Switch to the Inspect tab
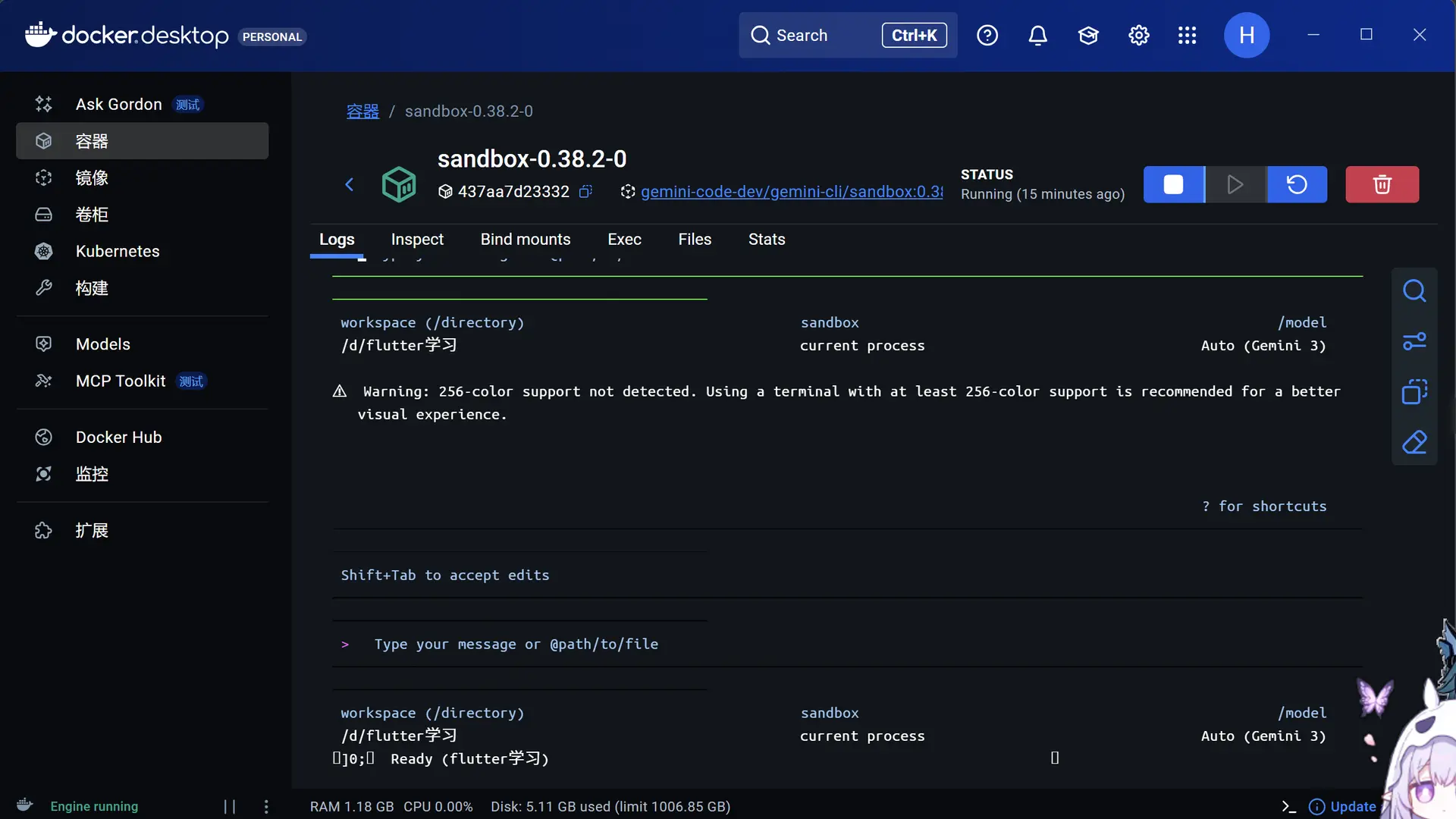The height and width of the screenshot is (819, 1456). [417, 240]
